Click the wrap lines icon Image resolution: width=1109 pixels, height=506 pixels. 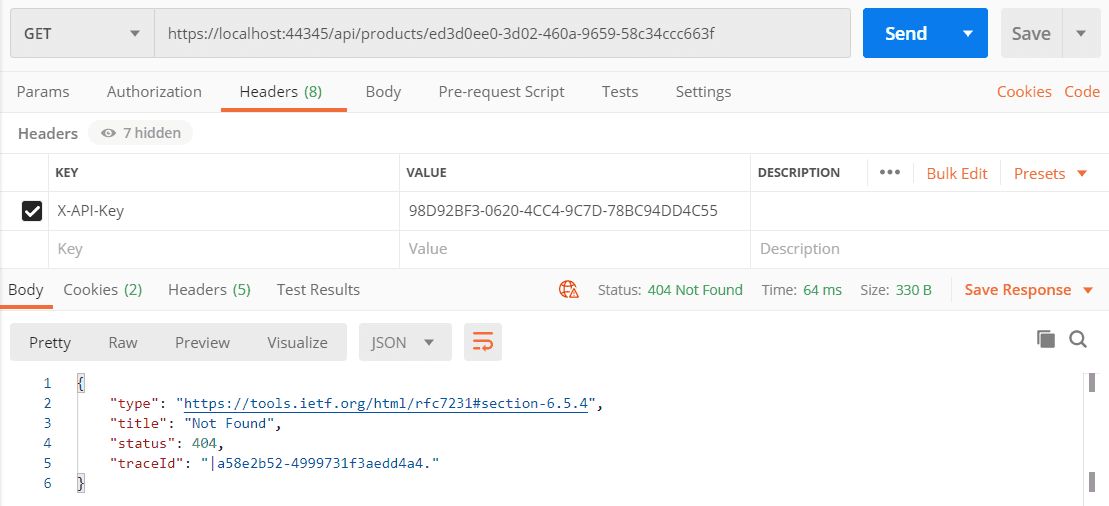click(482, 342)
